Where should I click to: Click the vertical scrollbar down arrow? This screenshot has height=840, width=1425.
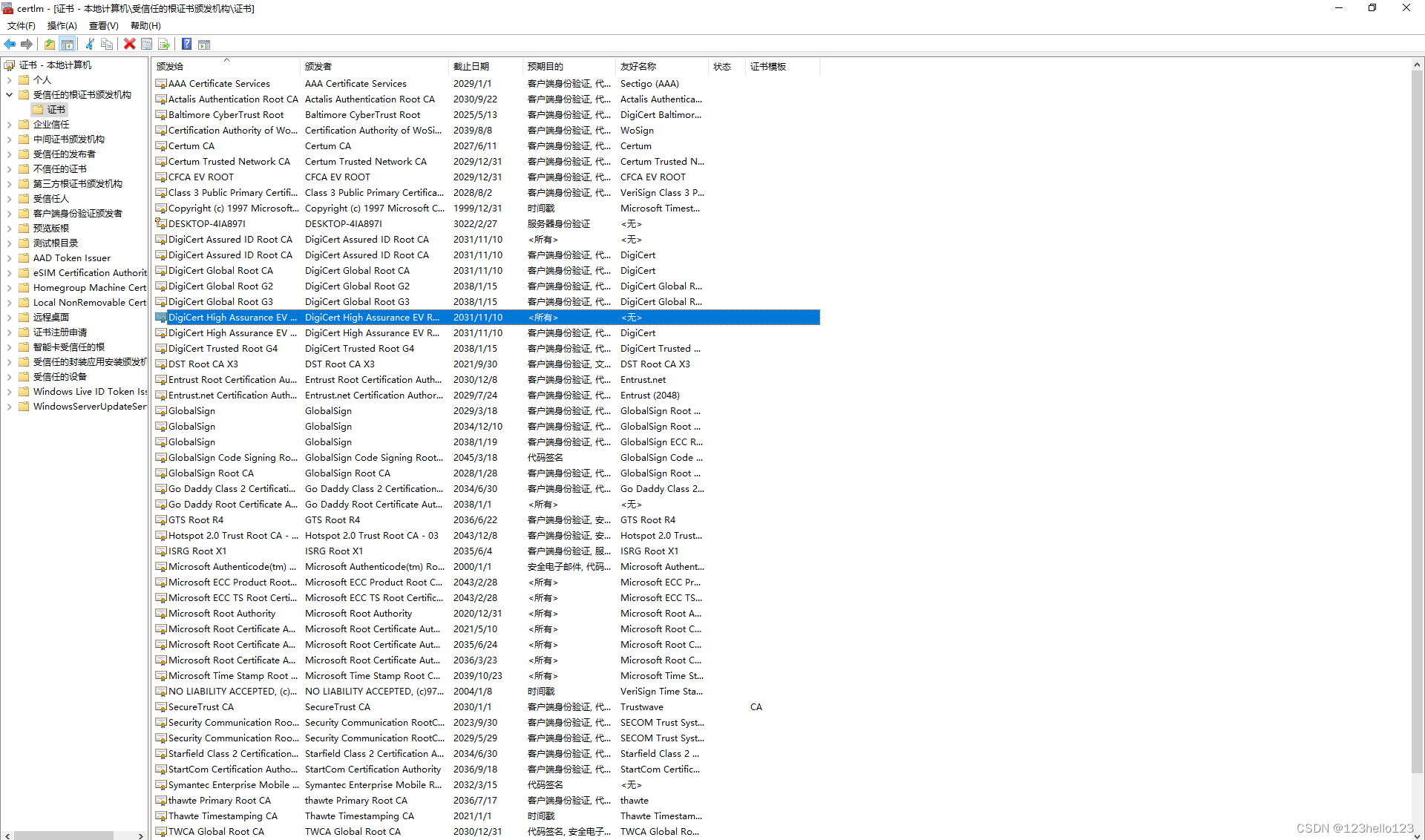[1418, 834]
